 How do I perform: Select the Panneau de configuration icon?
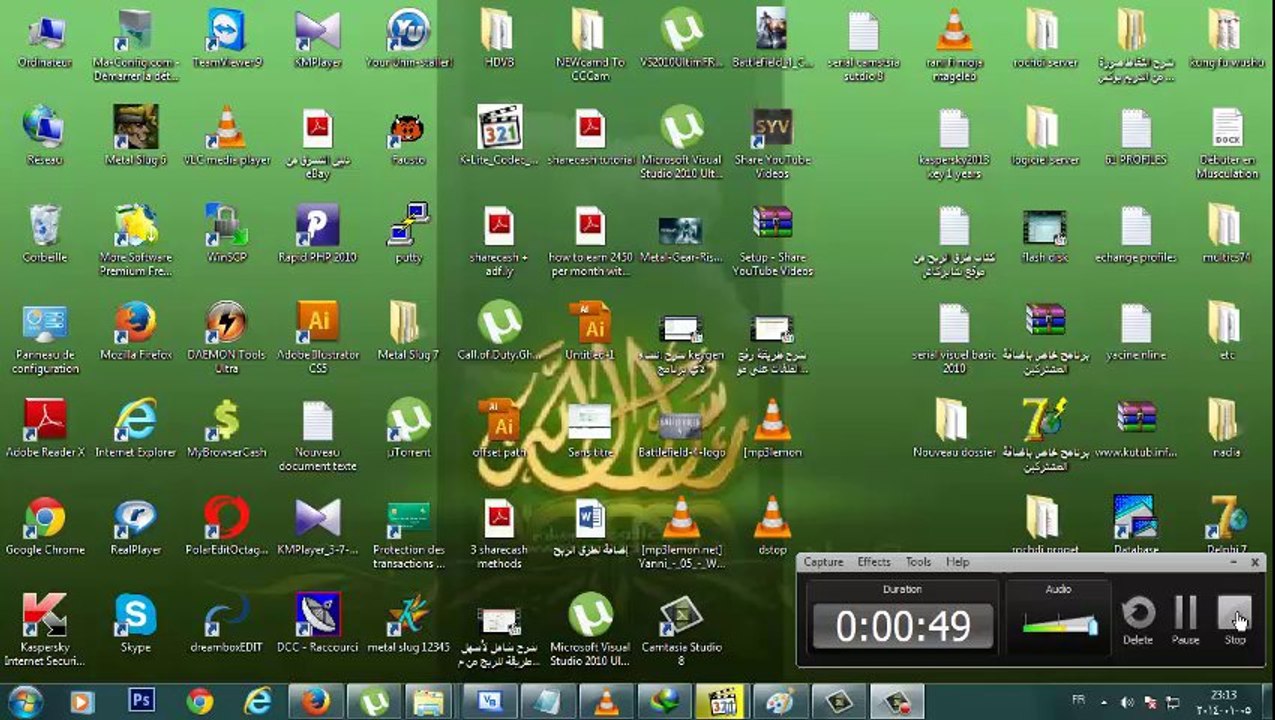[45, 338]
